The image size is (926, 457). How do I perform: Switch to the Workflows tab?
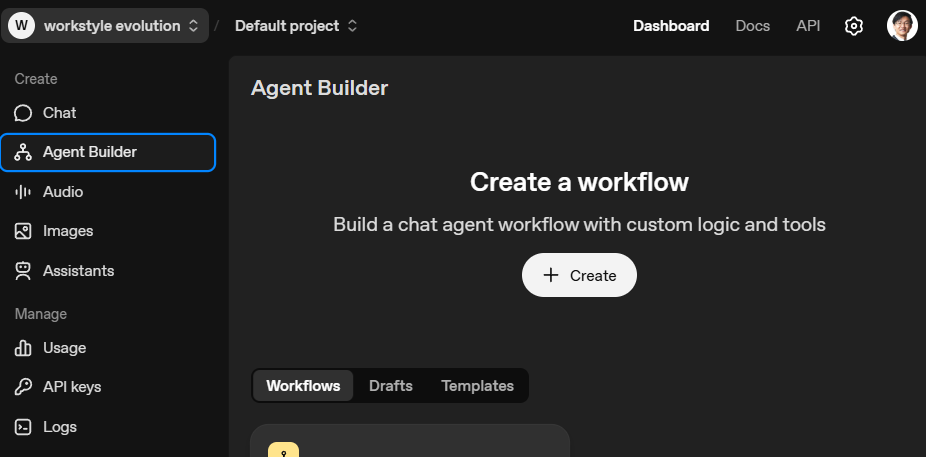pyautogui.click(x=303, y=386)
